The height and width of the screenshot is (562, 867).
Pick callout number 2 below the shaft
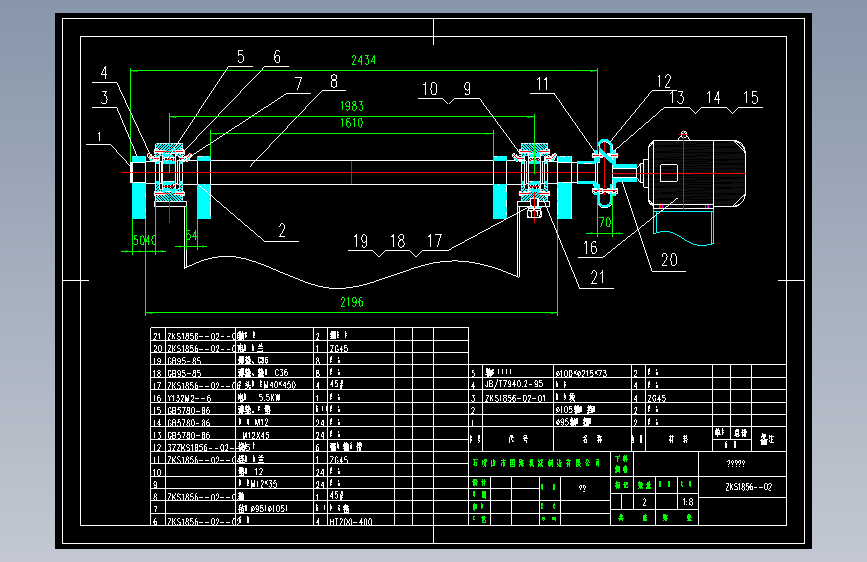(282, 230)
